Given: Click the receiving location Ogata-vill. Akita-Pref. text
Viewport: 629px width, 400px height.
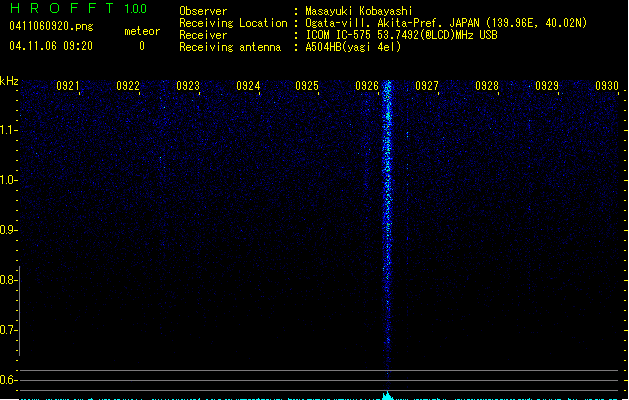Looking at the screenshot, I should point(446,23).
